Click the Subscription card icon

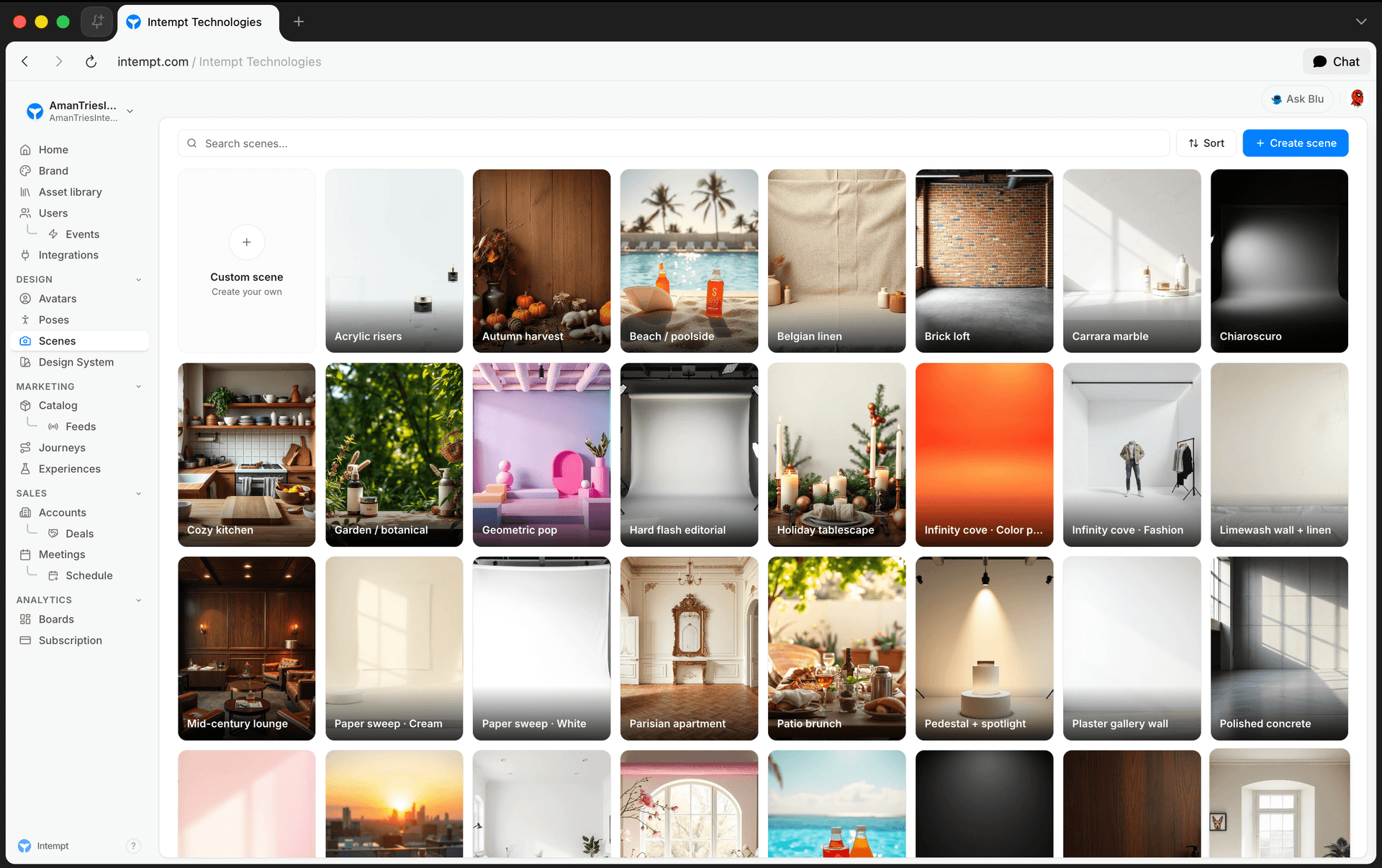coord(25,641)
